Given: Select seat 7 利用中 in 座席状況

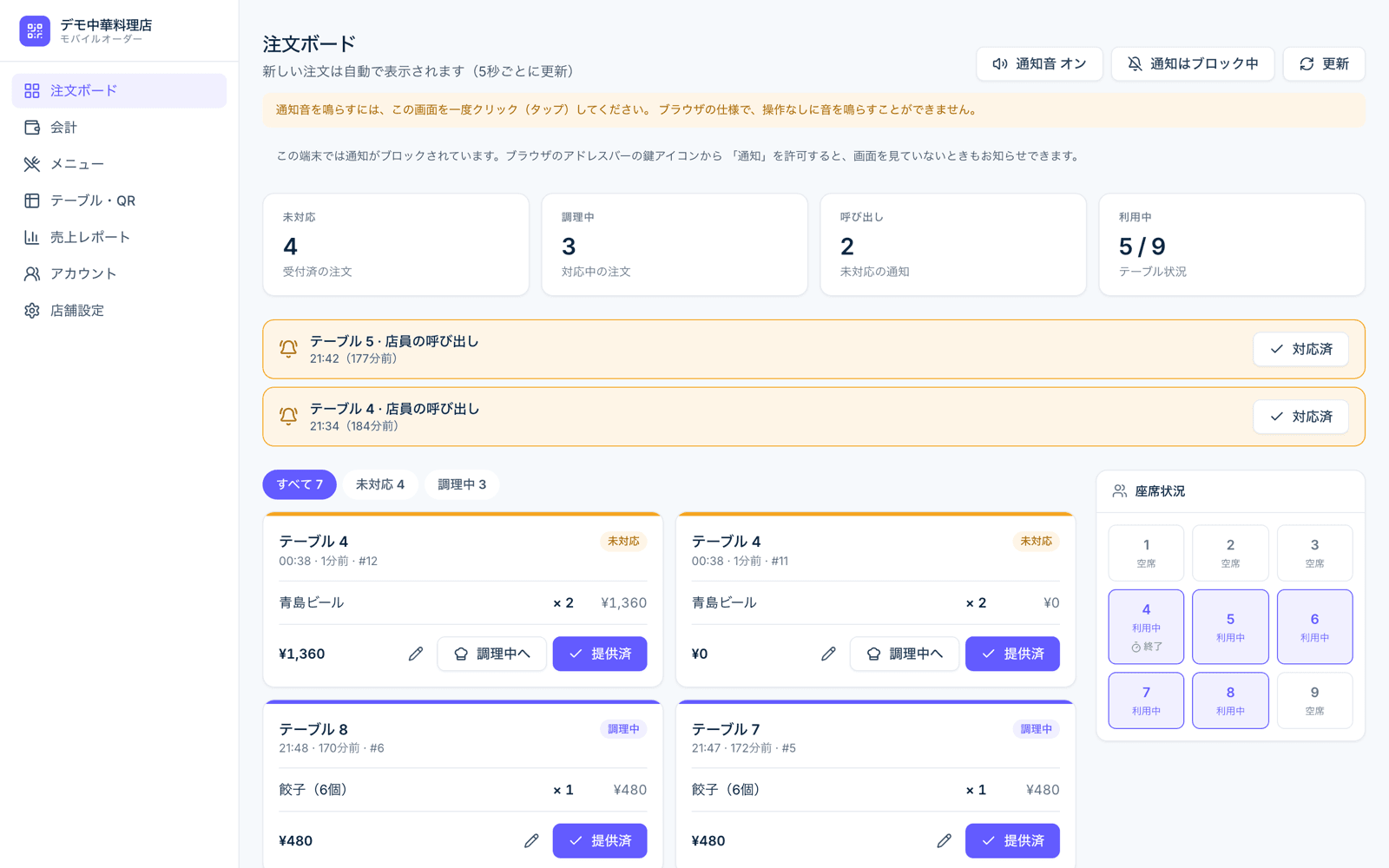Looking at the screenshot, I should pos(1146,700).
